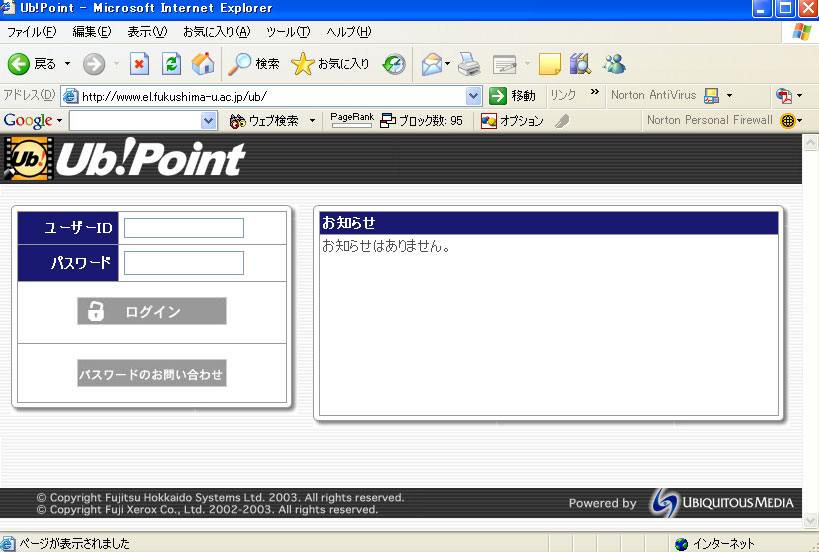Image resolution: width=819 pixels, height=552 pixels.
Task: Click the 'お知らせはありません。' notice text
Action: pos(387,246)
